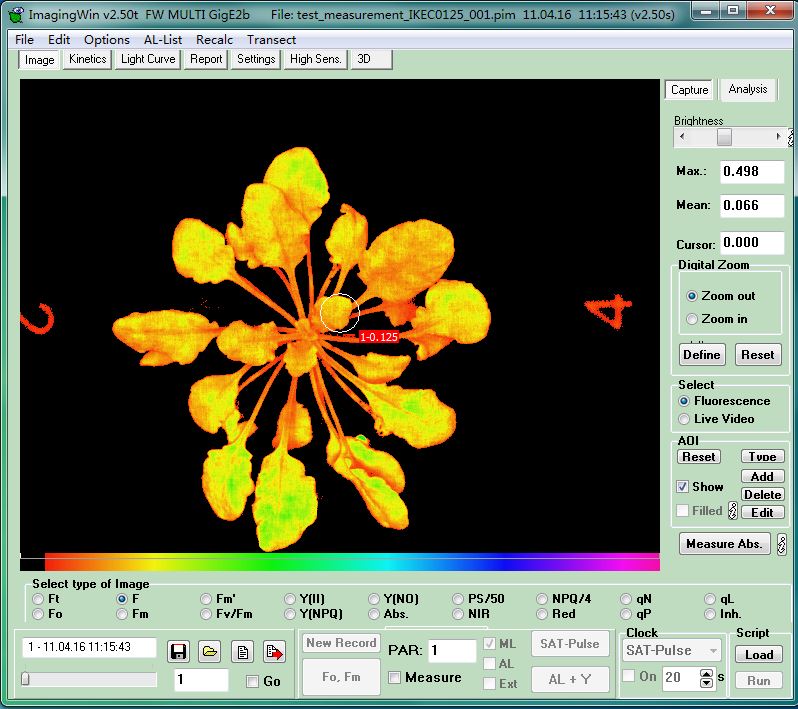Select the Zoom in radio option
798x709 pixels.
(692, 319)
